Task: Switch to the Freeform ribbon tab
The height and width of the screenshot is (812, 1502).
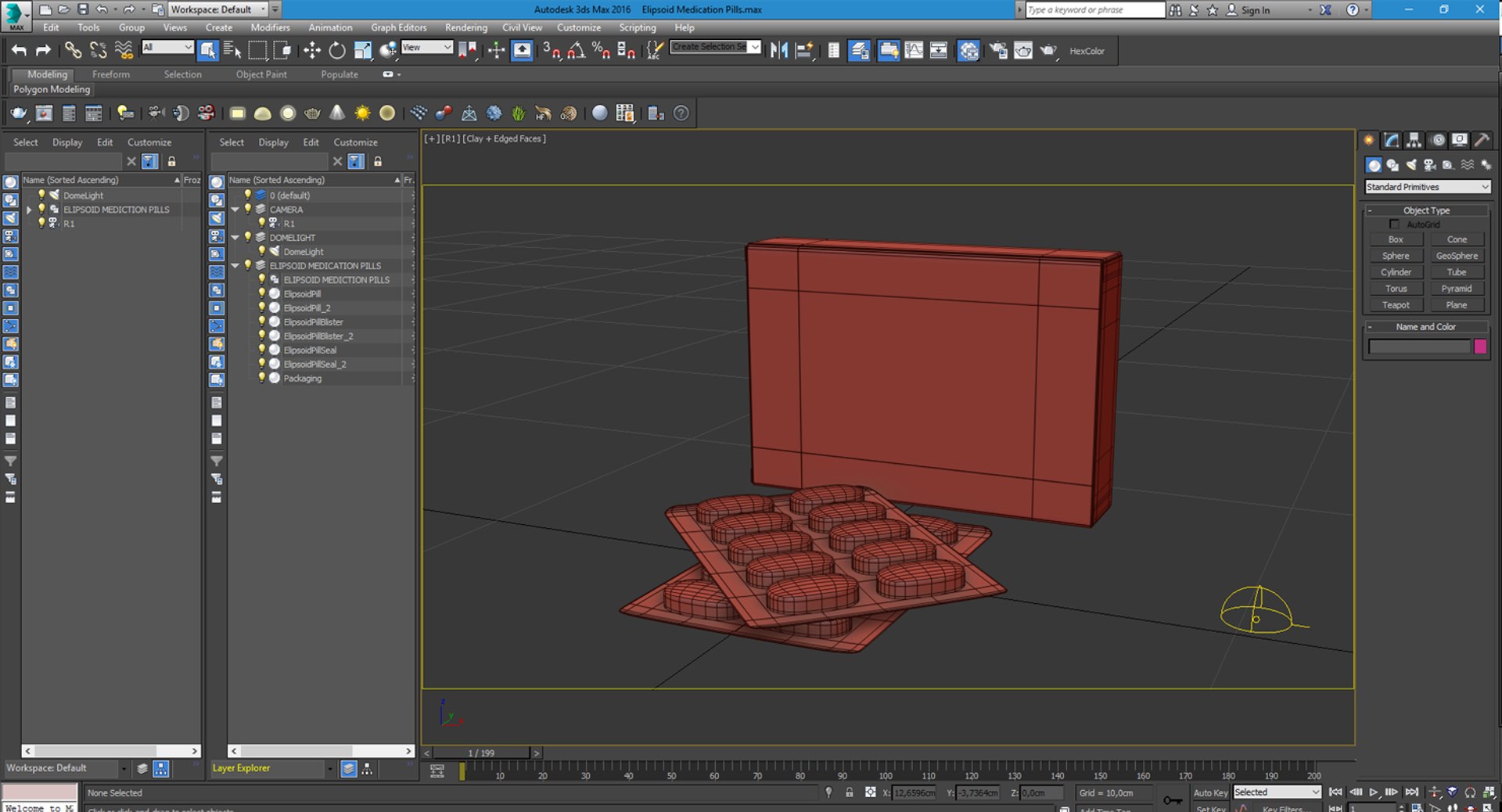Action: click(111, 74)
